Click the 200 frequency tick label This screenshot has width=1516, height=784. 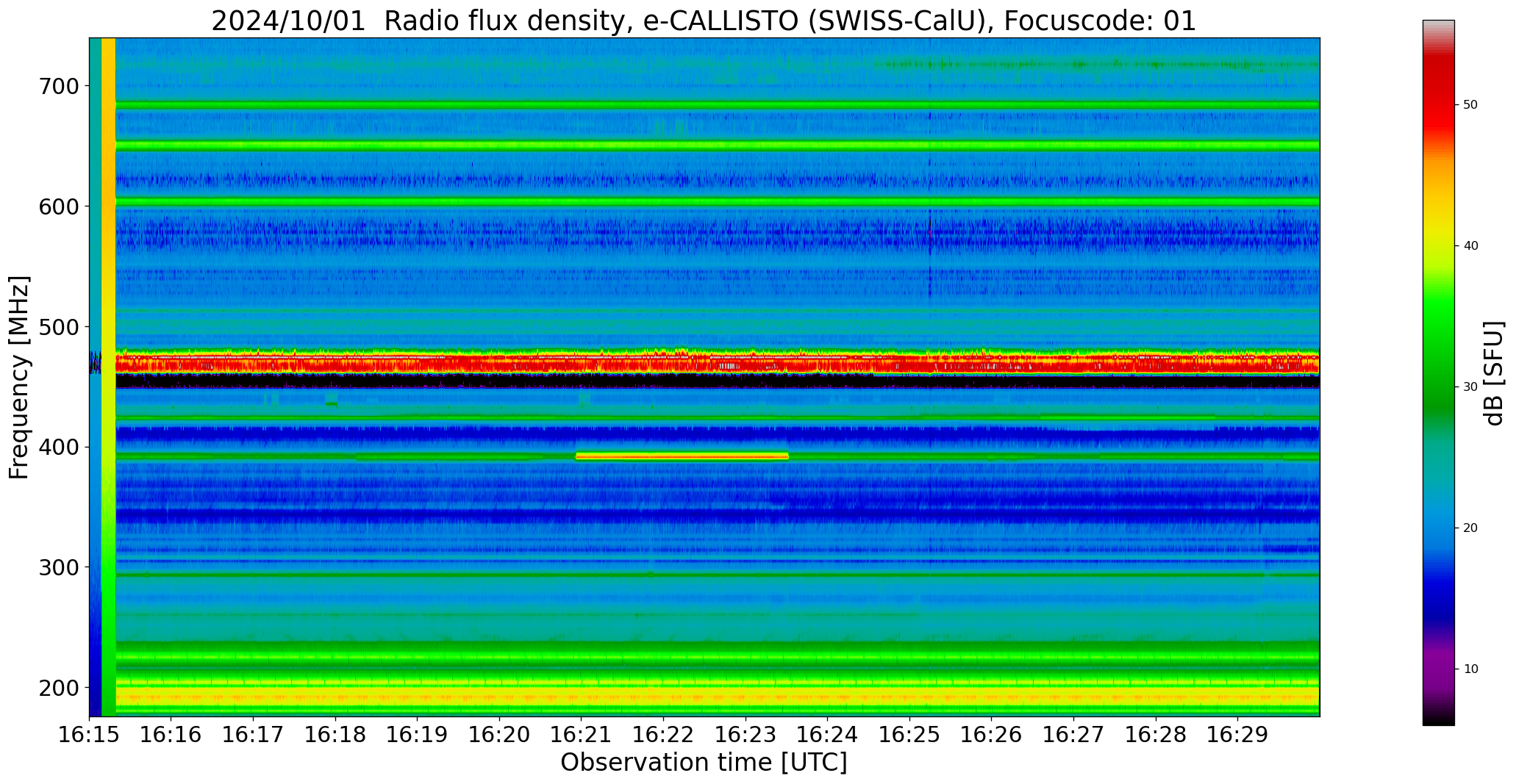point(58,688)
